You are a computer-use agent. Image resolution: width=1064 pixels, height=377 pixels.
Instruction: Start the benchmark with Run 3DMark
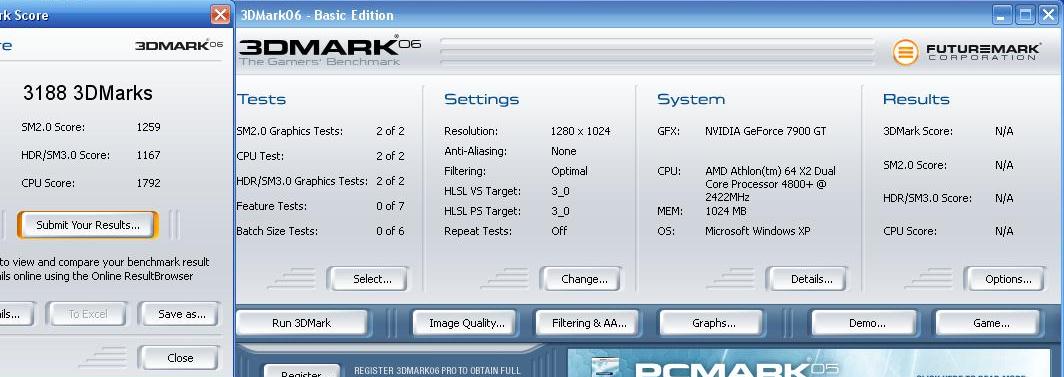[302, 323]
